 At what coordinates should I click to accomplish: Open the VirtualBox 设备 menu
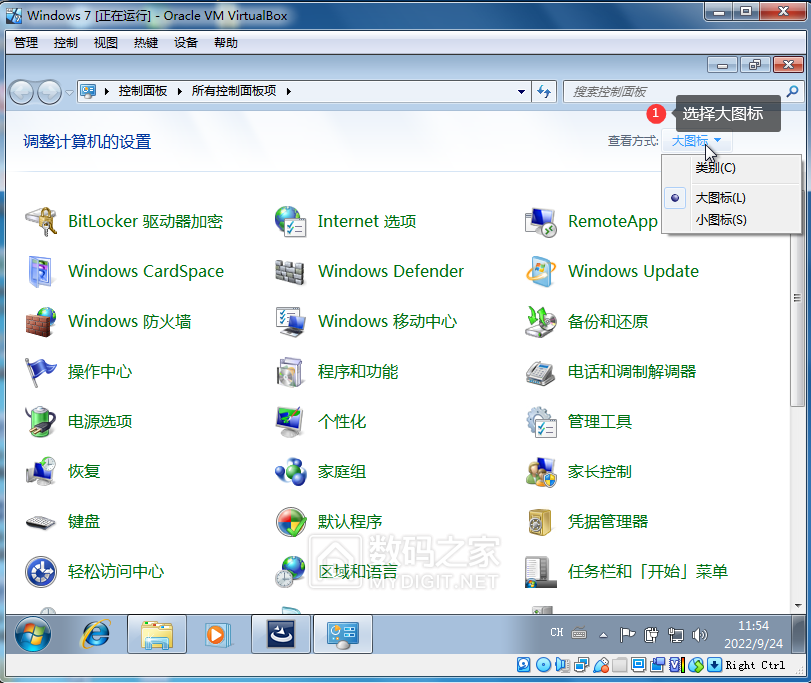[x=186, y=42]
